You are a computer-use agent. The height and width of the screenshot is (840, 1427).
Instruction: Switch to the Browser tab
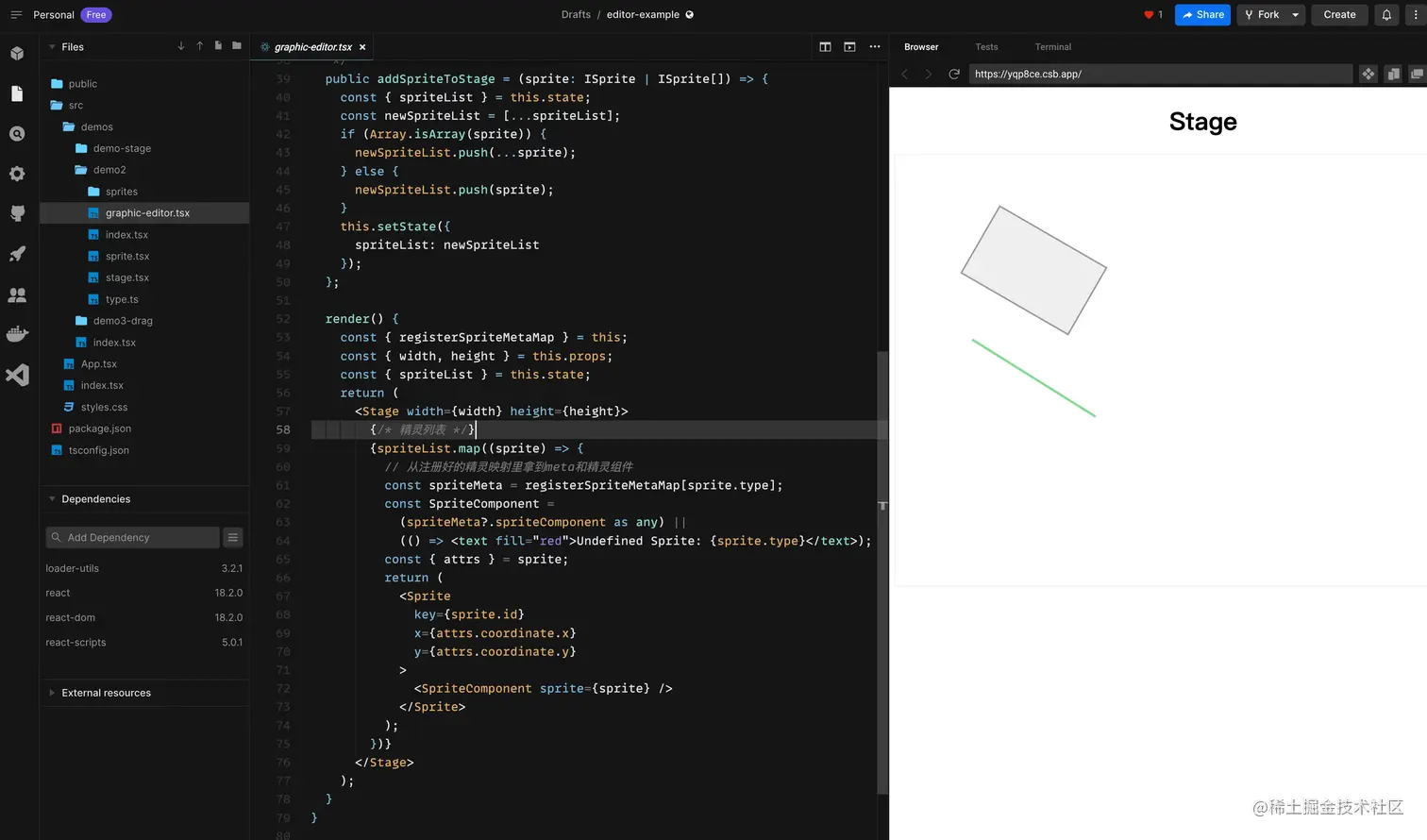tap(921, 46)
